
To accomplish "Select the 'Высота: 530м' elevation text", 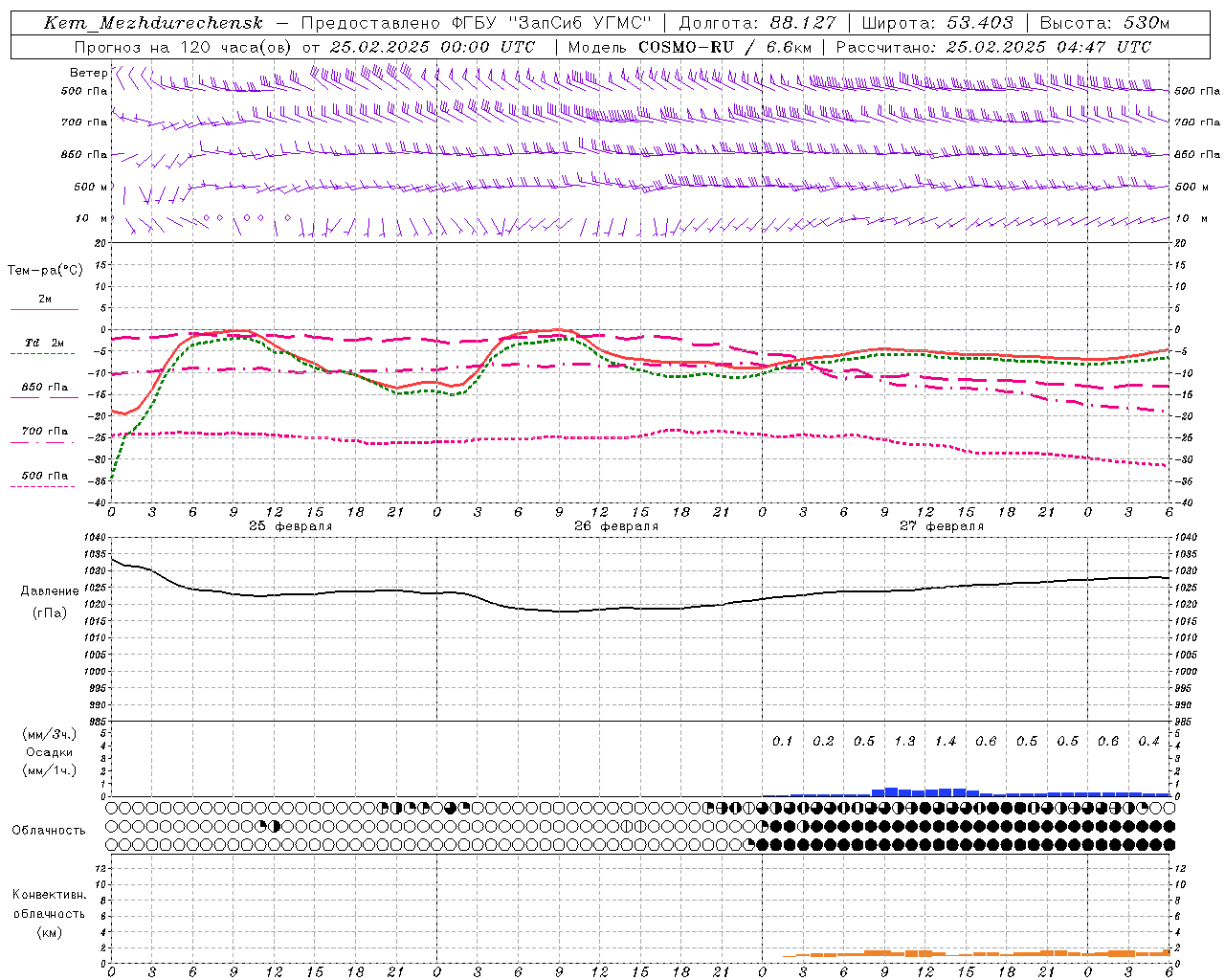I will pos(1104,23).
